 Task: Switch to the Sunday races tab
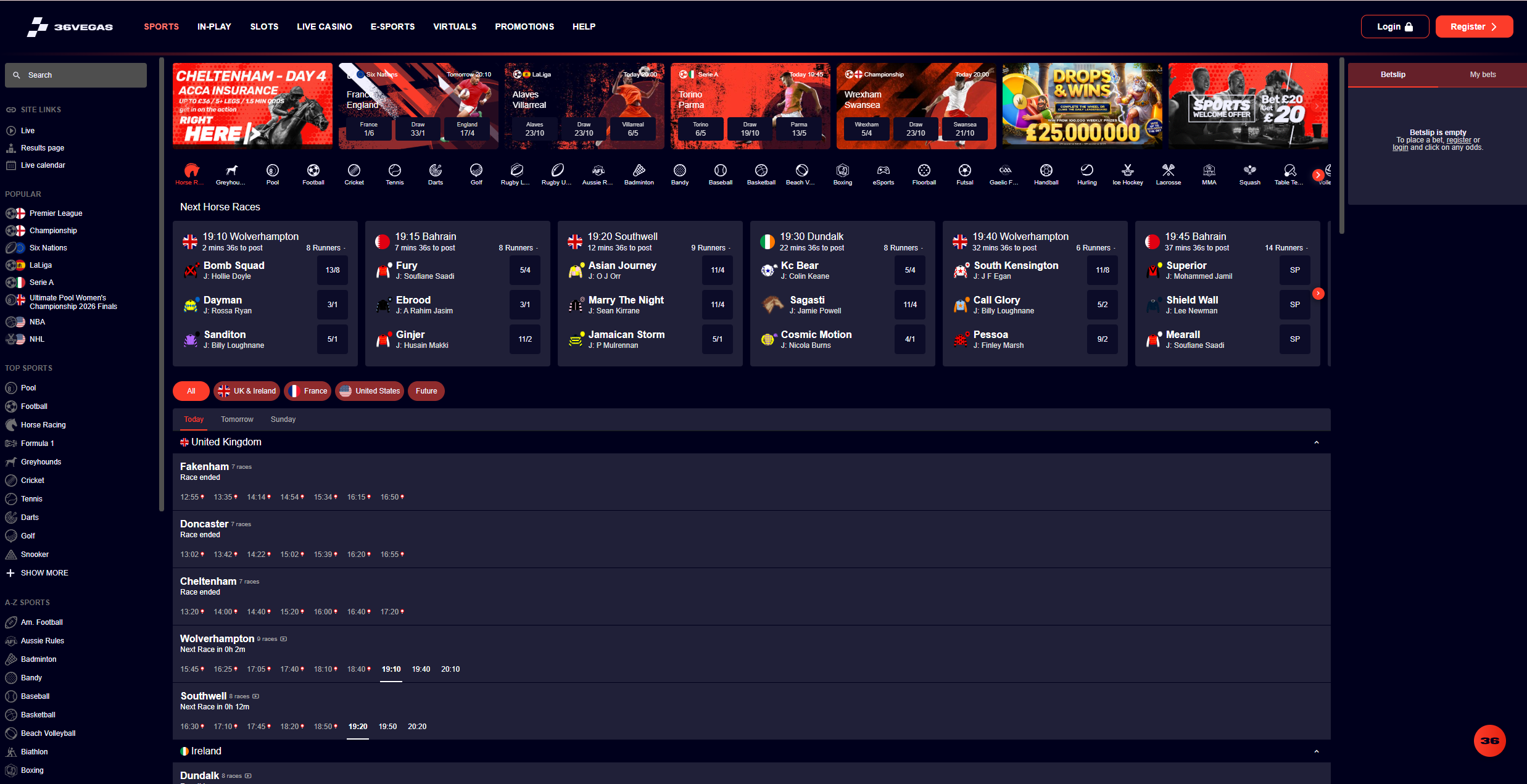[x=283, y=419]
